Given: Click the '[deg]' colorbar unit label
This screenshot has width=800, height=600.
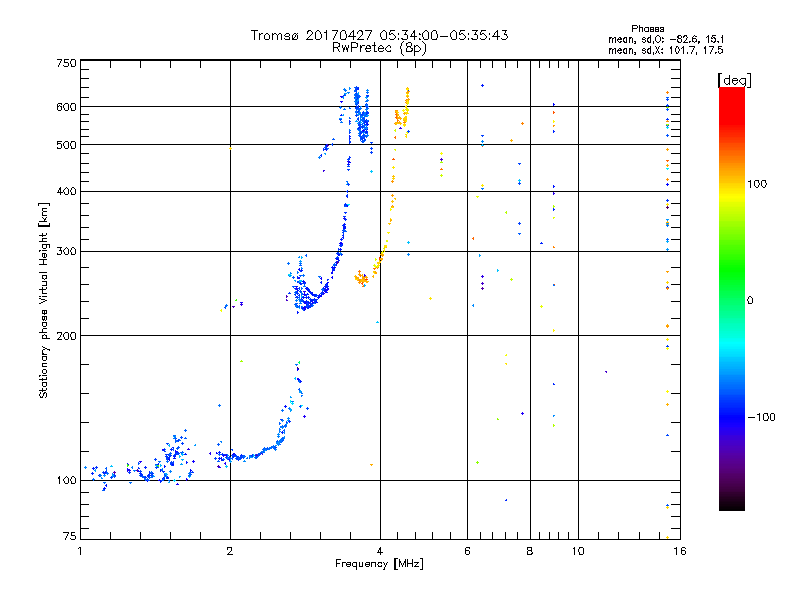Looking at the screenshot, I should click(734, 80).
